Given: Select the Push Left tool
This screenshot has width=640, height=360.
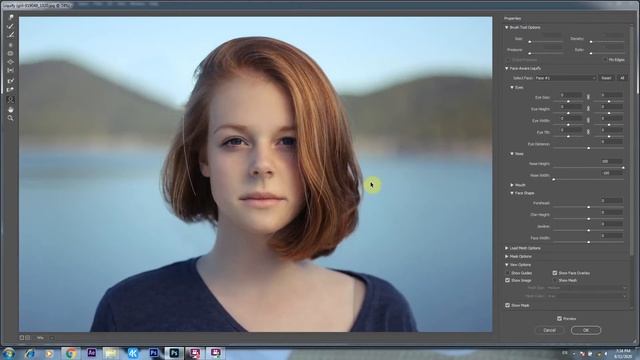Looking at the screenshot, I should 11,71.
